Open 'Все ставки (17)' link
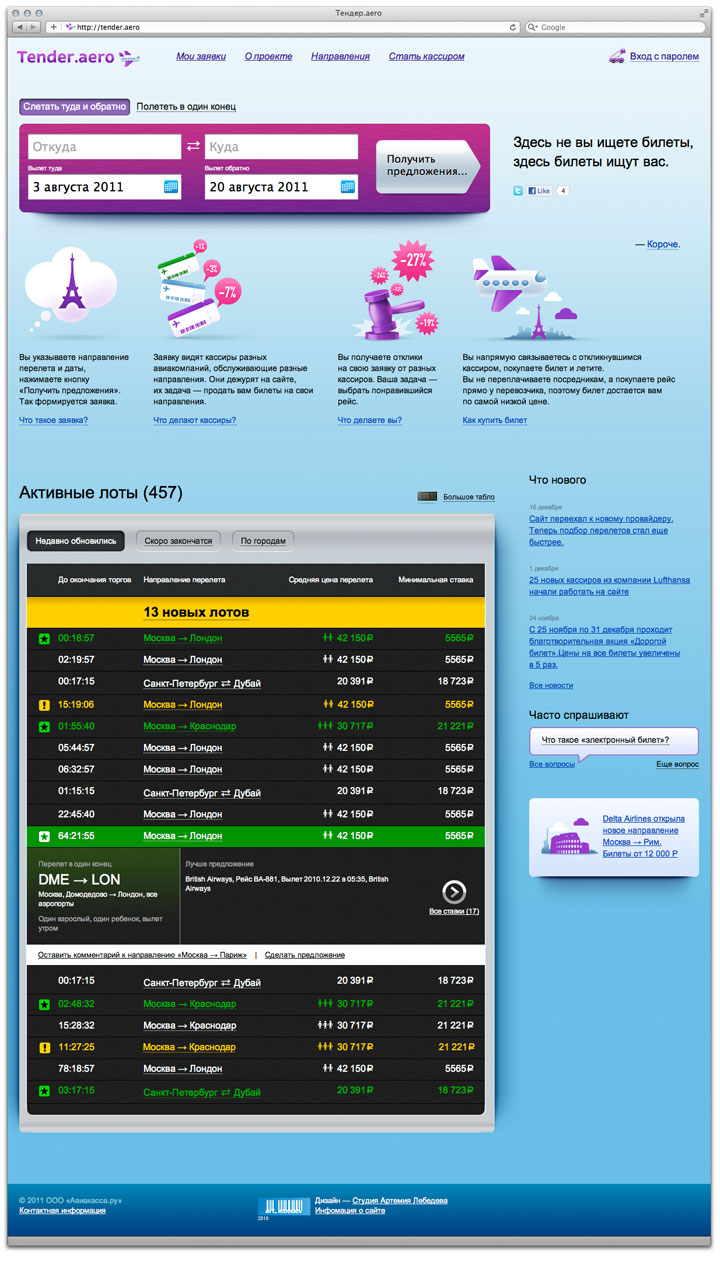Image resolution: width=720 pixels, height=1262 pixels. click(453, 911)
